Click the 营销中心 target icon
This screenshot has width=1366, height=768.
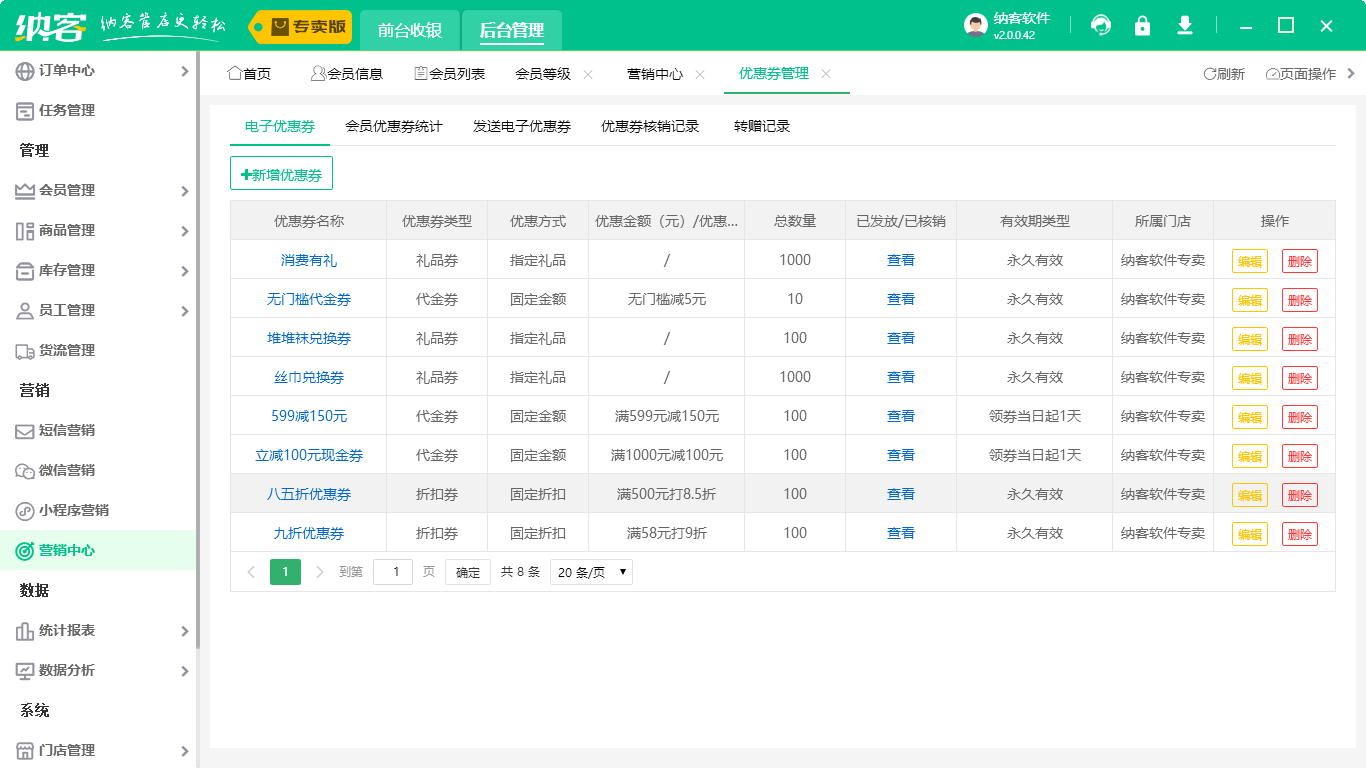point(25,550)
